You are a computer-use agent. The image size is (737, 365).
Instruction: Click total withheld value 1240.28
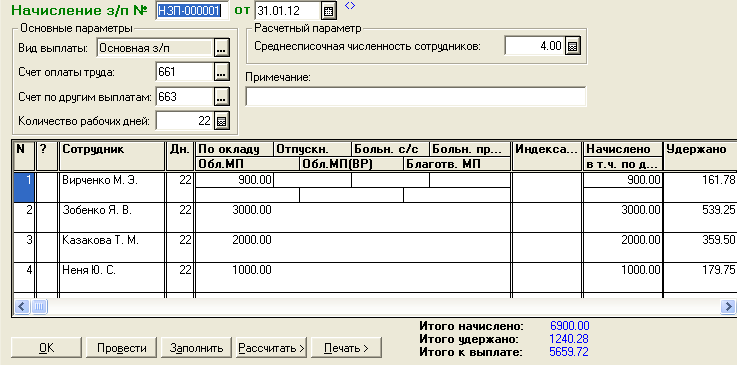pos(569,339)
